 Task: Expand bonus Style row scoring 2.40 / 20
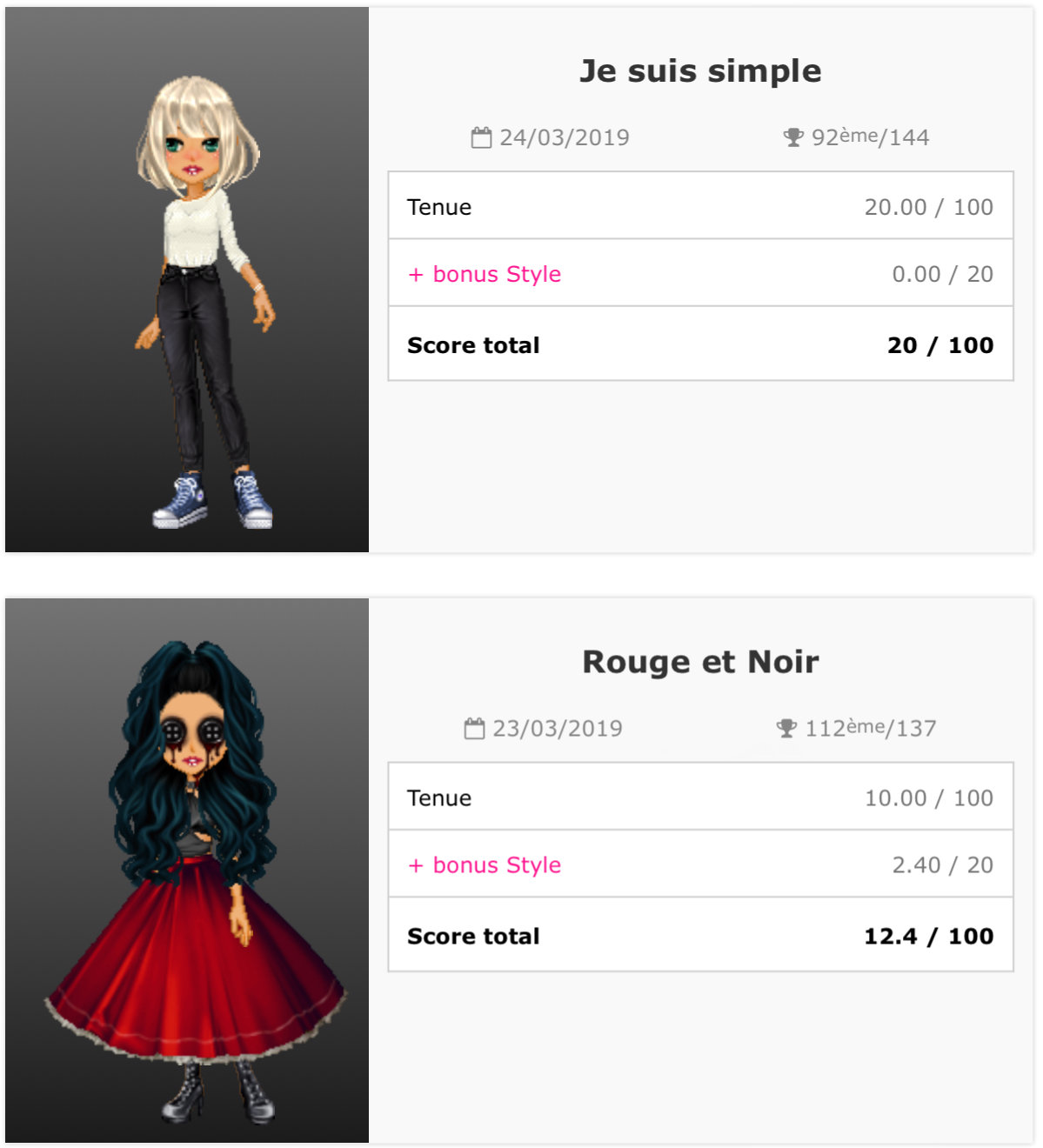(700, 864)
